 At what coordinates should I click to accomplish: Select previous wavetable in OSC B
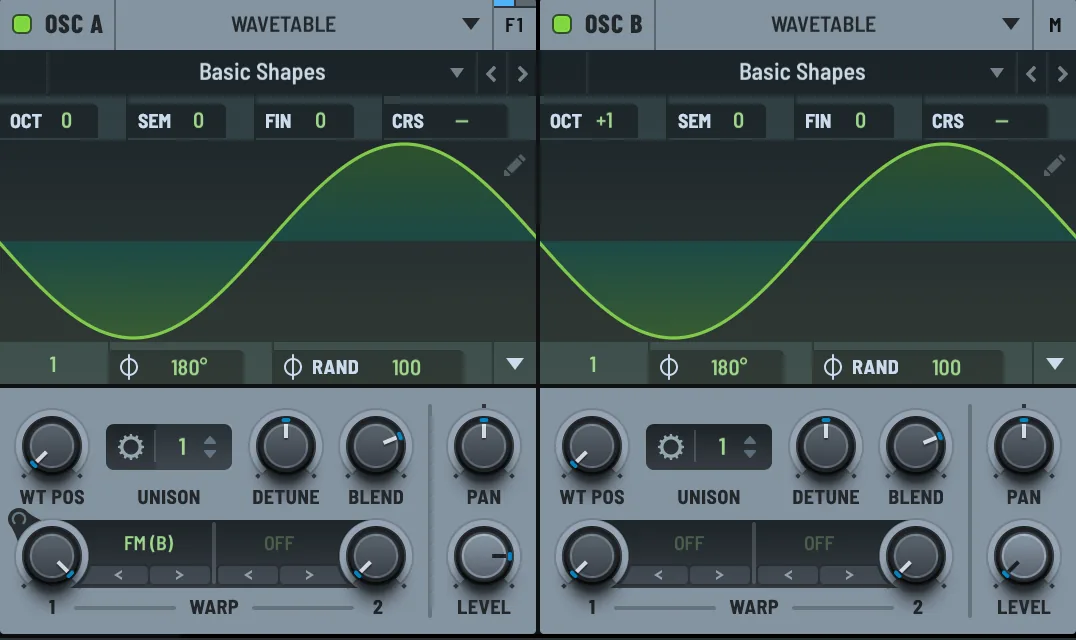pos(1031,73)
